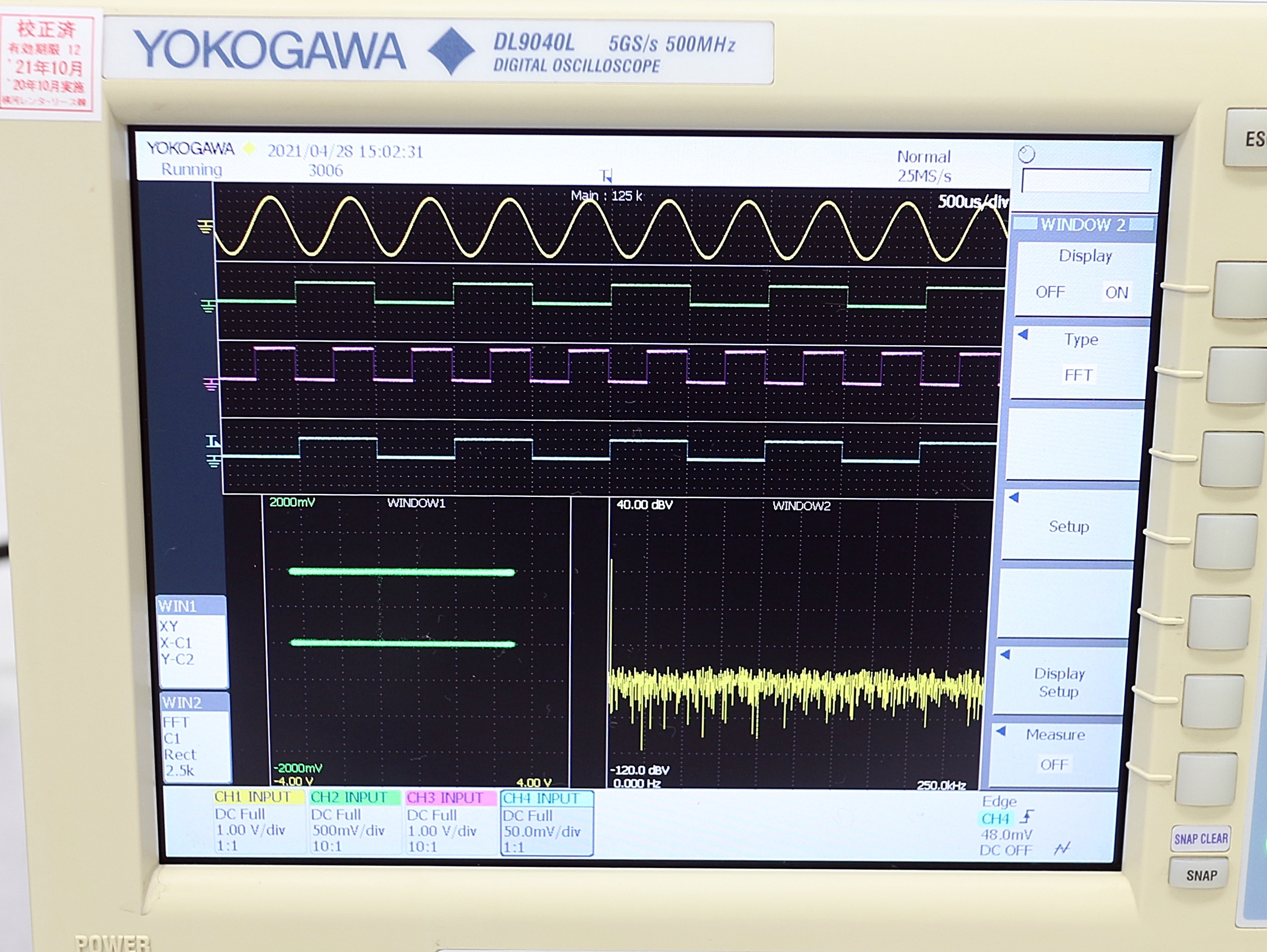Click the 48.0mV trigger level value

[1007, 834]
